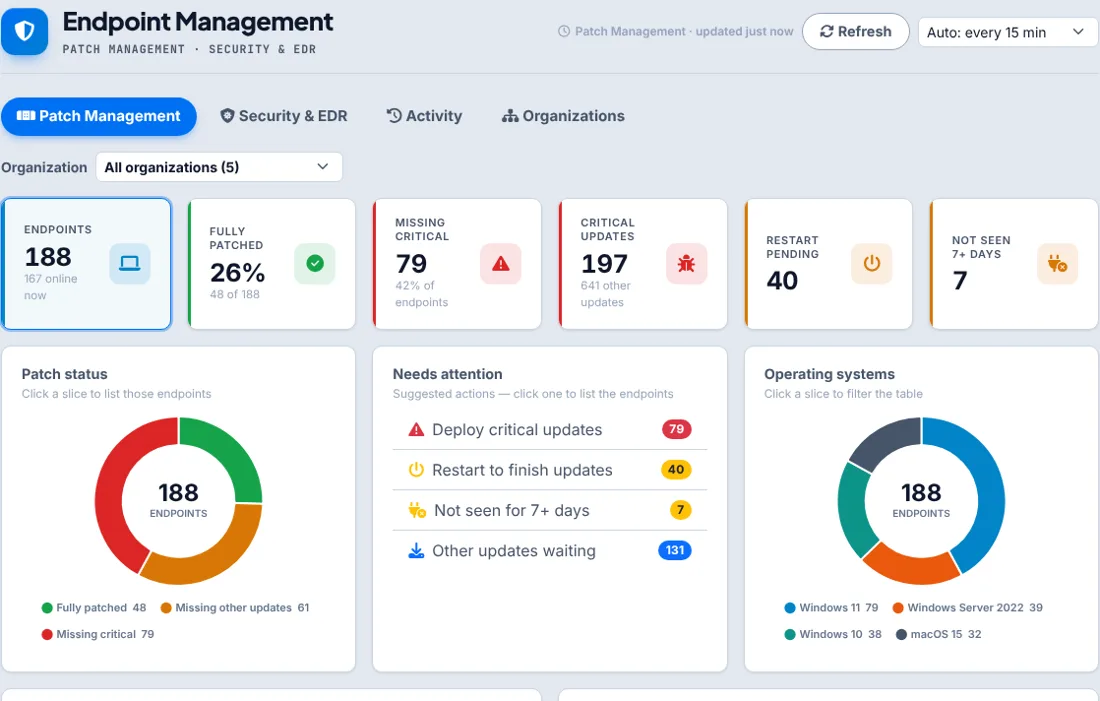Viewport: 1100px width, 701px height.
Task: Click the "42% of endpoints" text
Action: (x=422, y=294)
